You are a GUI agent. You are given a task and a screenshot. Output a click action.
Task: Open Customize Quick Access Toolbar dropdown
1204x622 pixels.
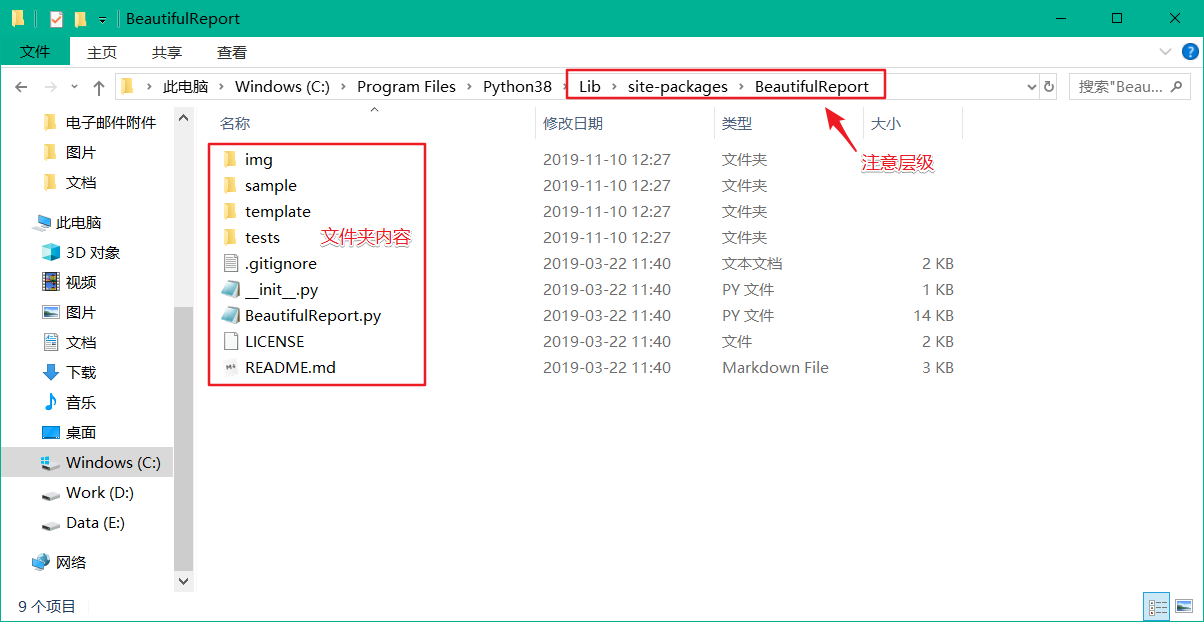[102, 19]
